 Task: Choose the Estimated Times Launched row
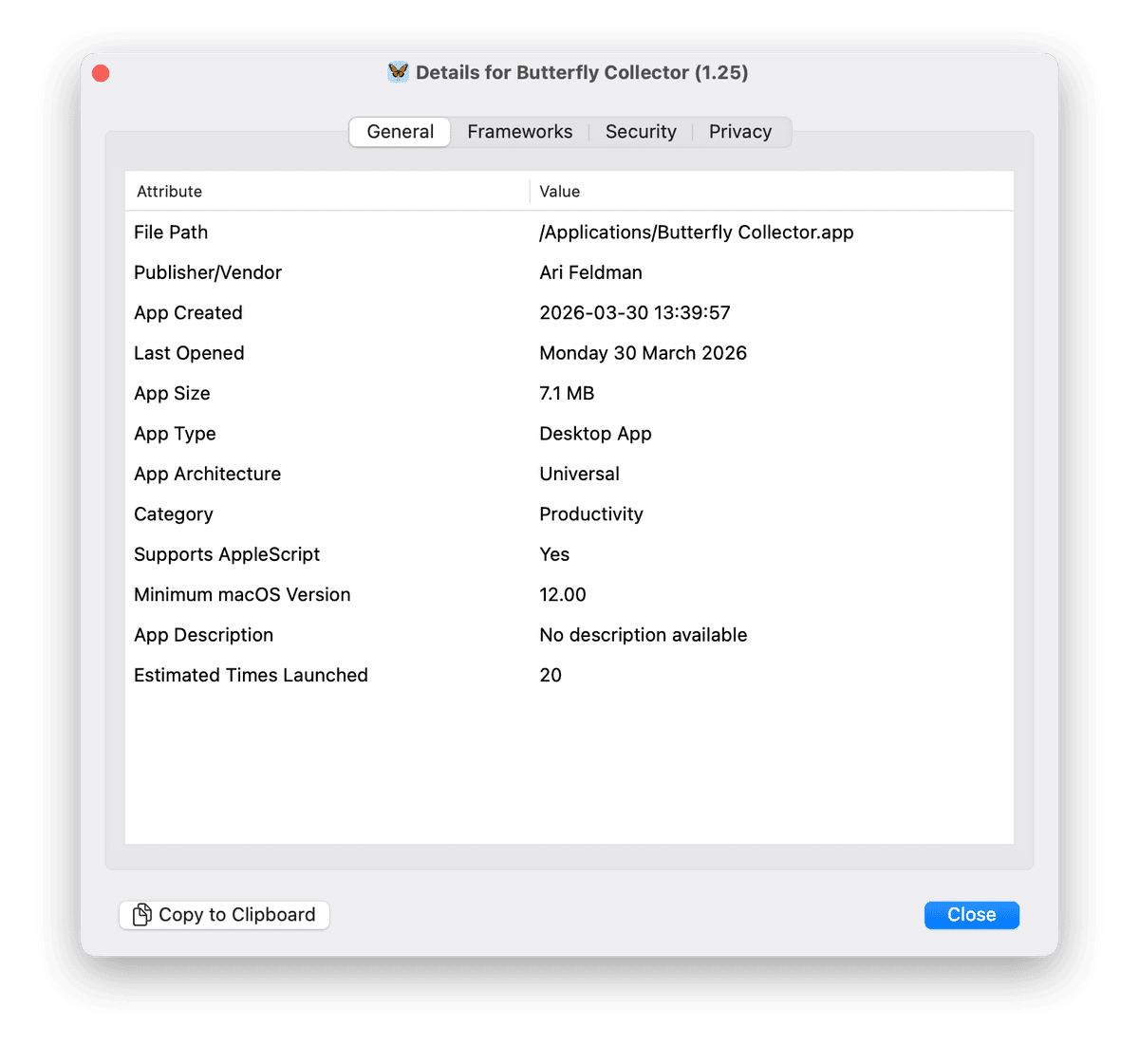click(x=569, y=676)
